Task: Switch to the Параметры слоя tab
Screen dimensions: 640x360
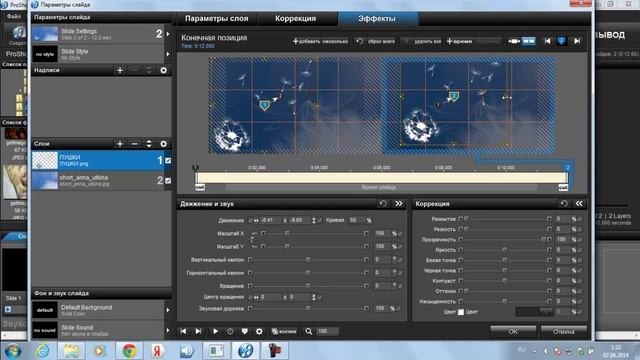Action: 216,19
